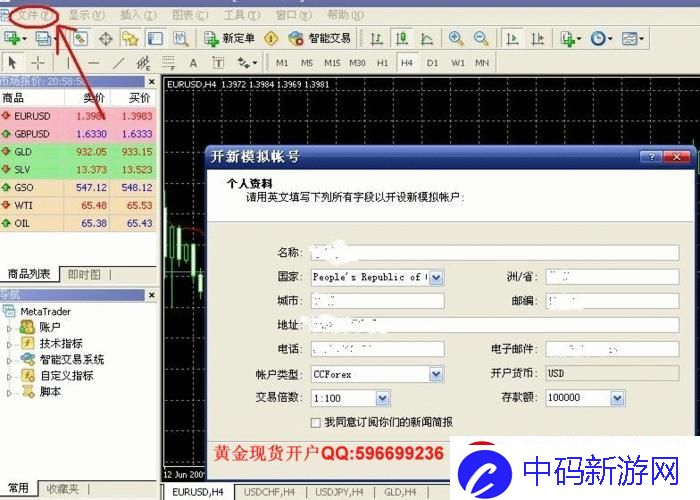Image resolution: width=700 pixels, height=500 pixels.
Task: Open the 文件 menu
Action: pyautogui.click(x=34, y=16)
